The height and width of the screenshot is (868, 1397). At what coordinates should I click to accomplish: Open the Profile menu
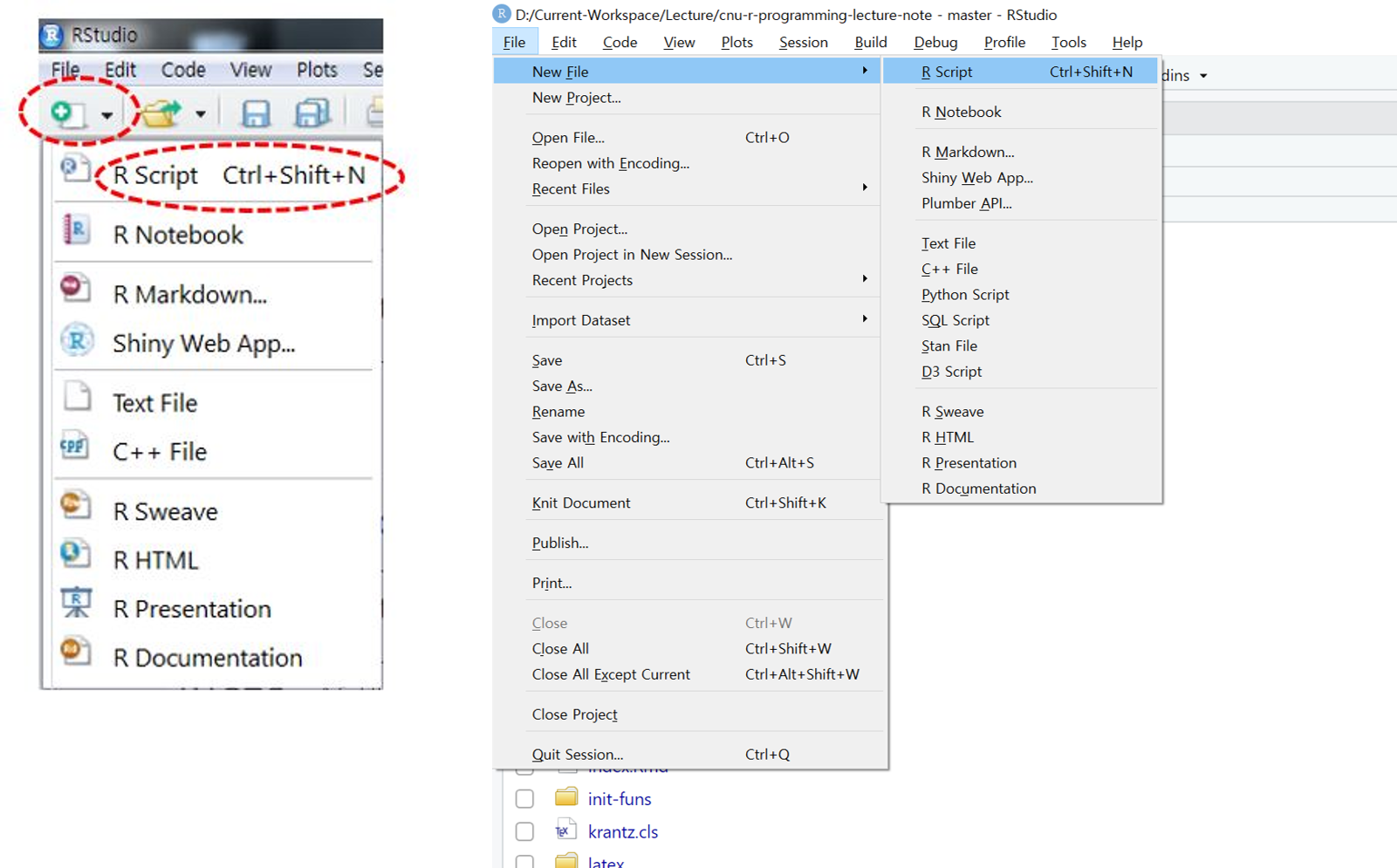(1004, 42)
